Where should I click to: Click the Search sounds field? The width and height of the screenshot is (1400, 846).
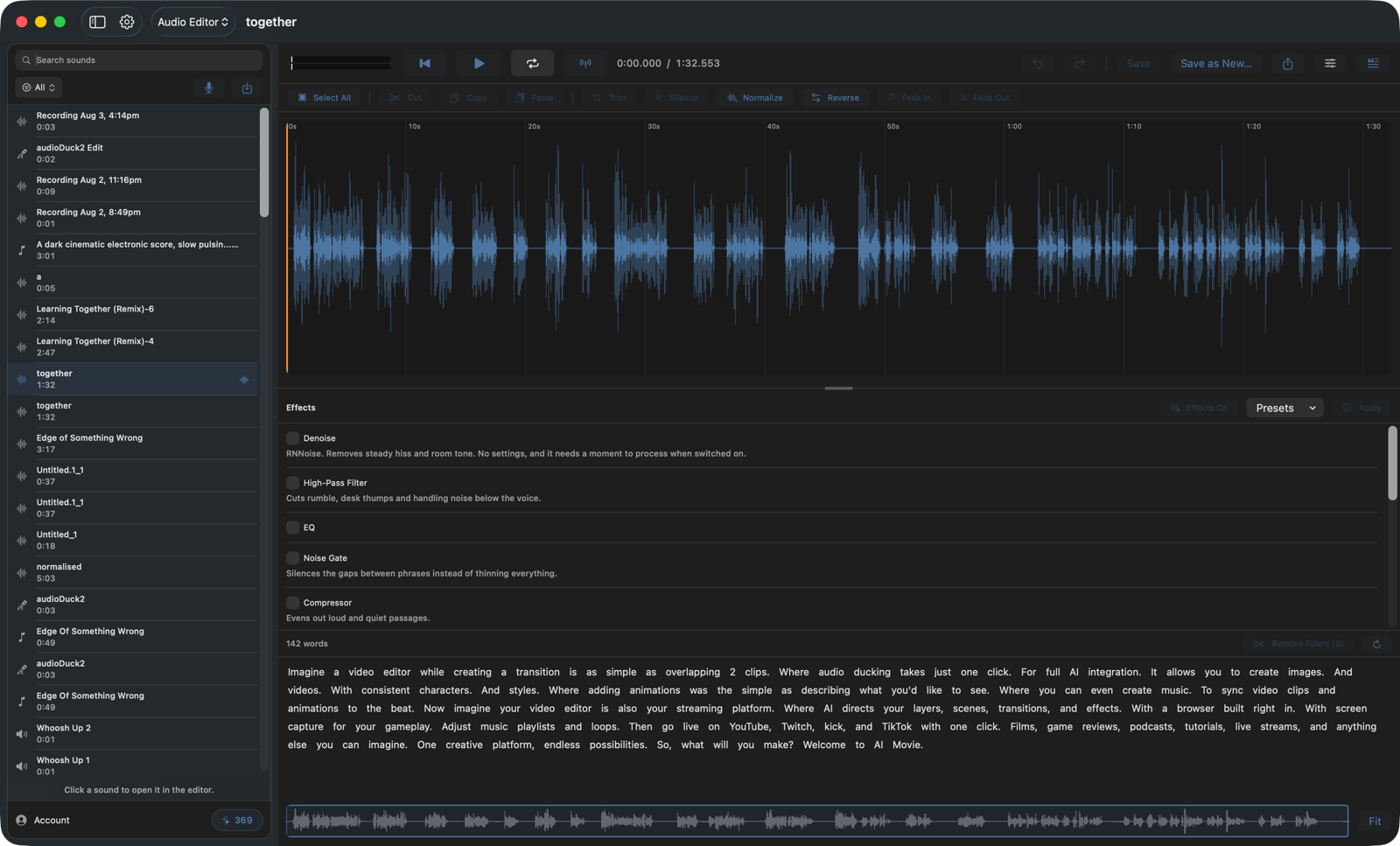139,59
